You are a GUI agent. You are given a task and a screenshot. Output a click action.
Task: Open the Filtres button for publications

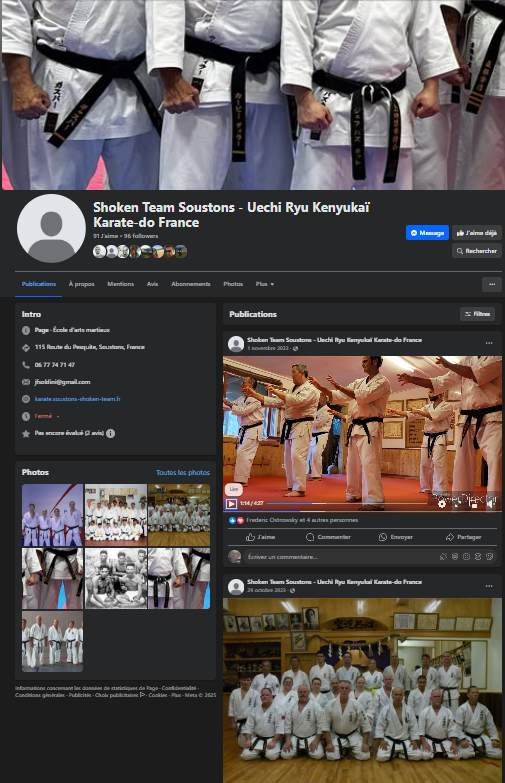[477, 314]
